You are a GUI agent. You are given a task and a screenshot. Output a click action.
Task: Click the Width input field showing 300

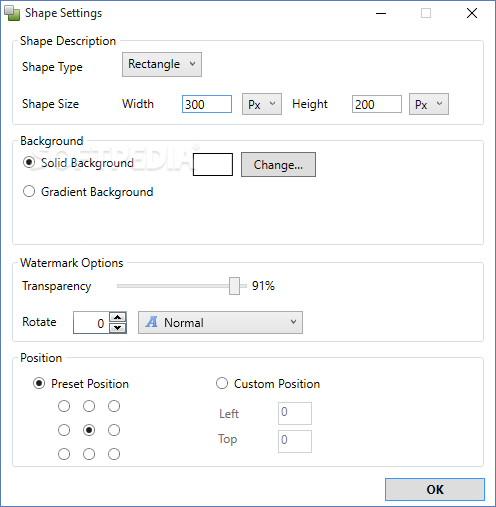click(x=207, y=104)
